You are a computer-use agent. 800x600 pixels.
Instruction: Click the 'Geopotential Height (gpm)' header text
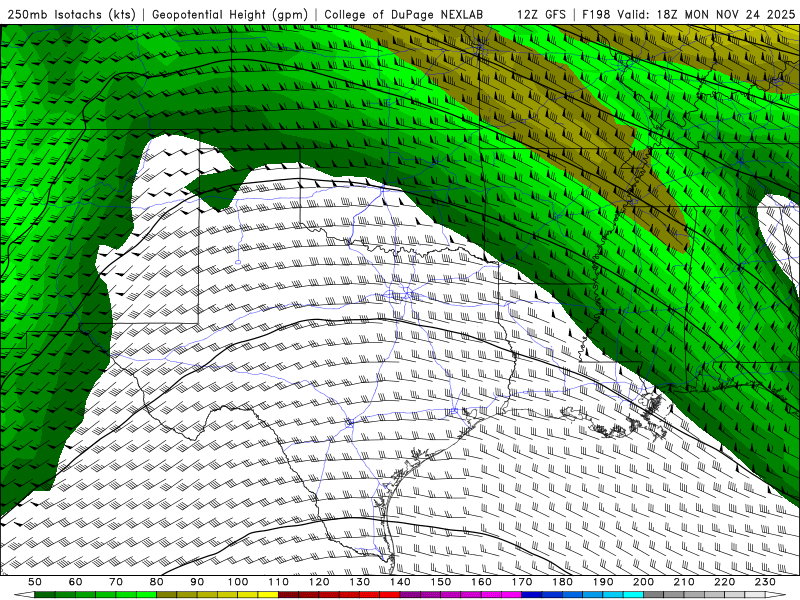(x=230, y=14)
